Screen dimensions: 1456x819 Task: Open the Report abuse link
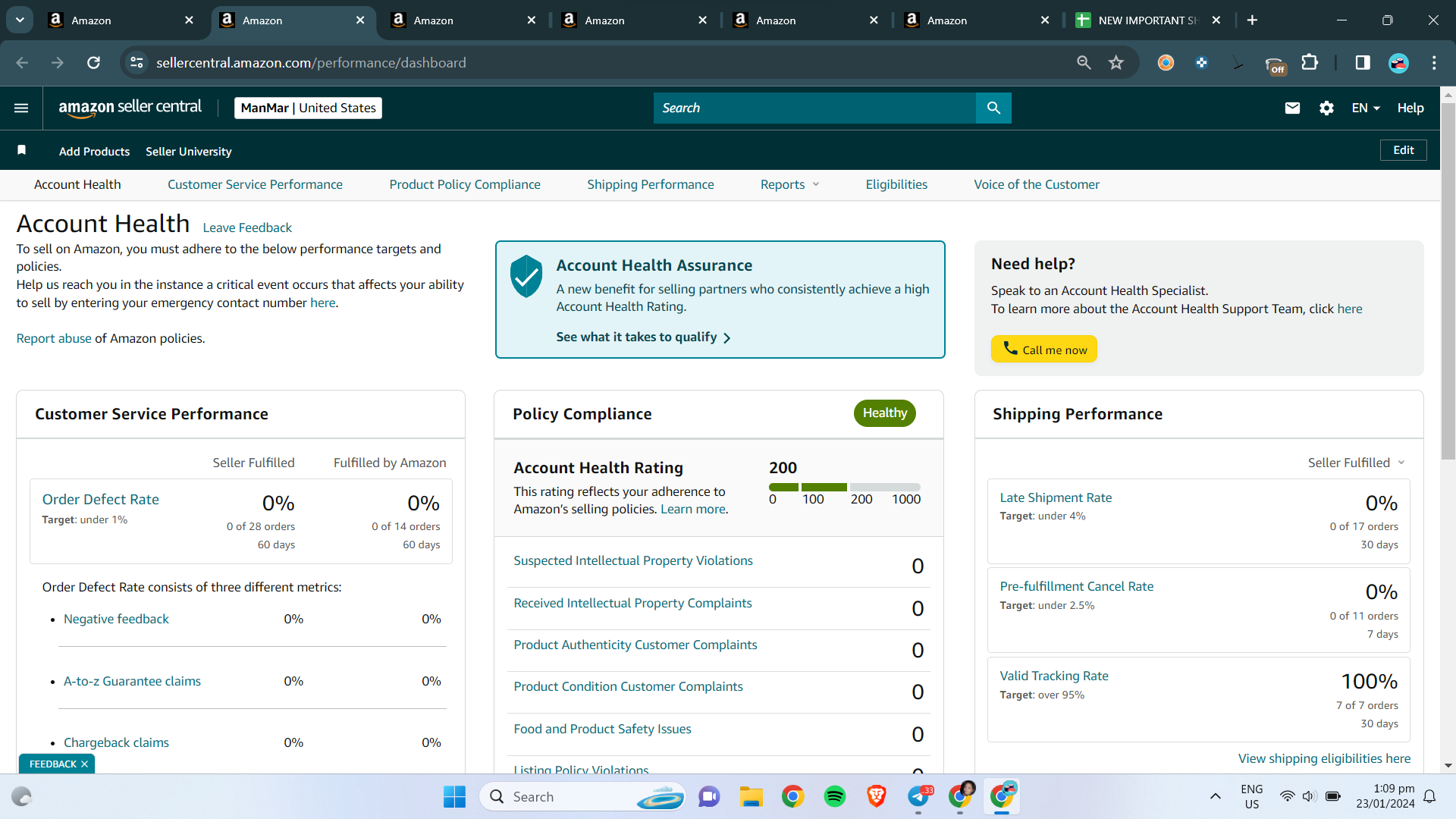(54, 338)
